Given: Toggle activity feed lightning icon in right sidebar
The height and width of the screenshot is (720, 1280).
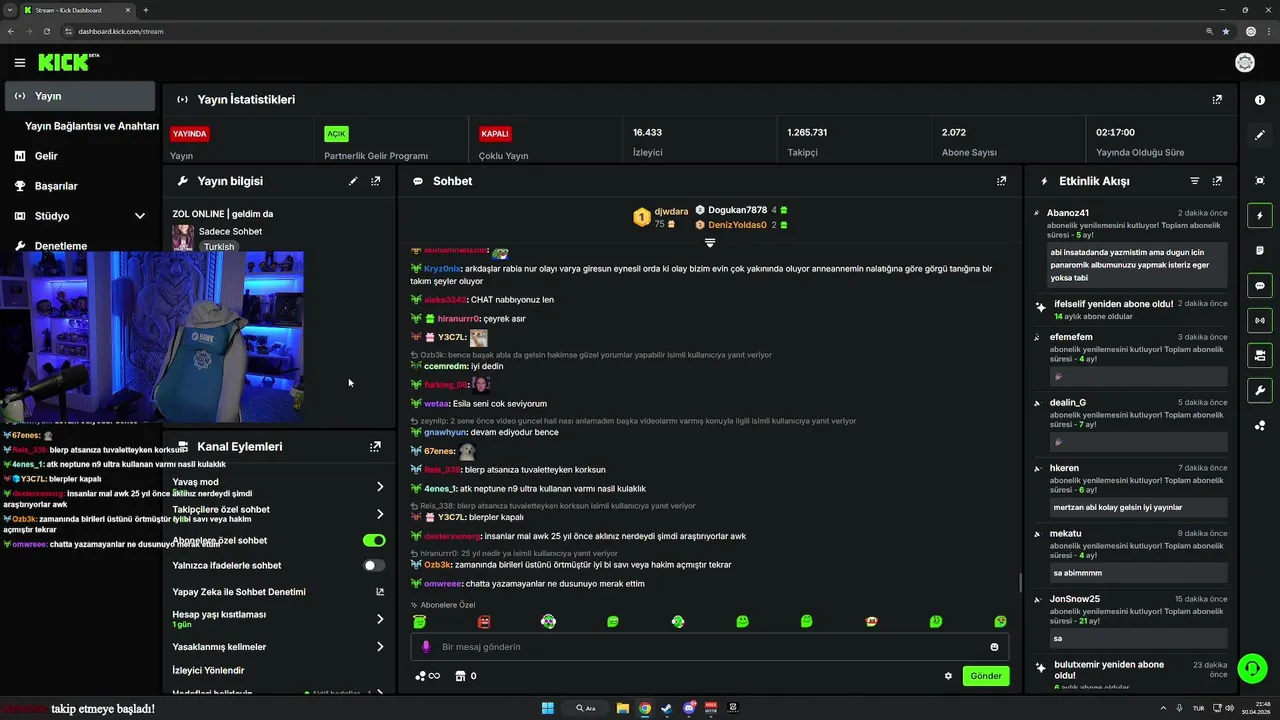Looking at the screenshot, I should [x=1260, y=216].
